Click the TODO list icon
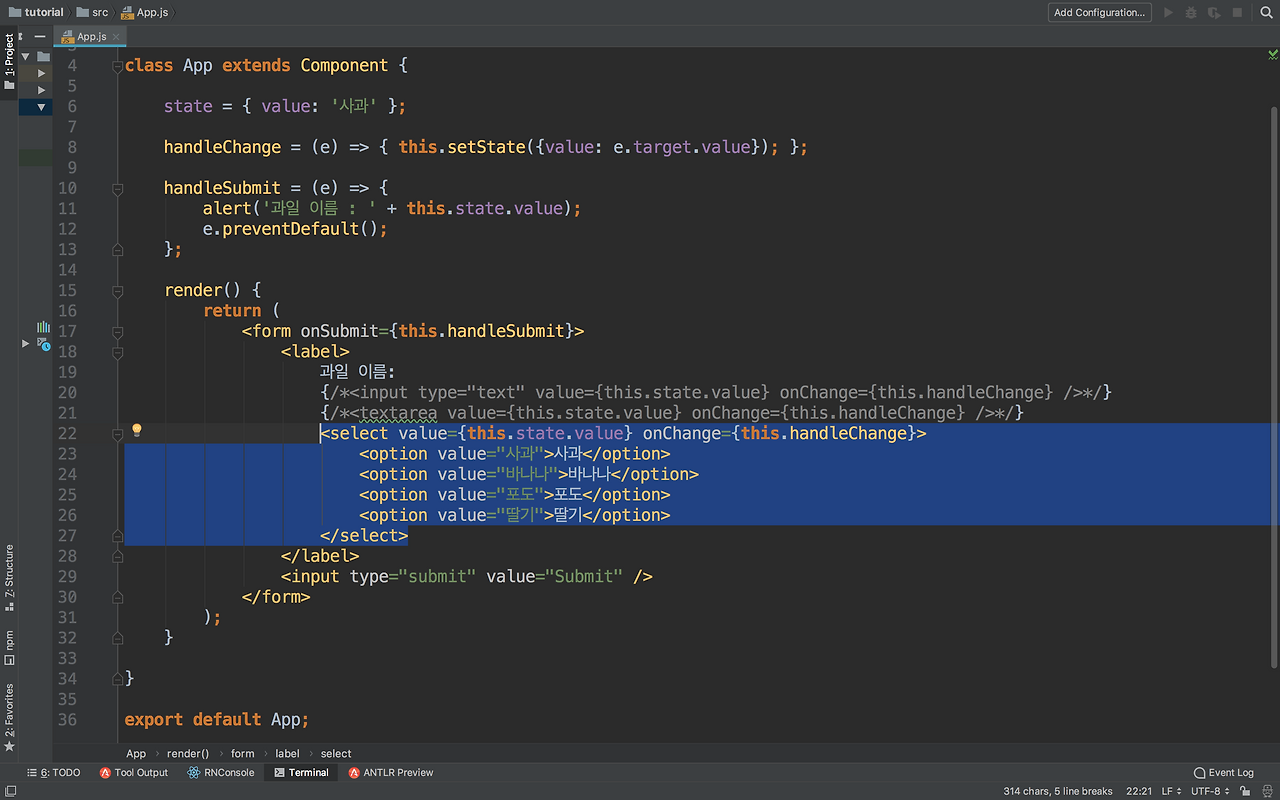The width and height of the screenshot is (1280, 800). tap(33, 773)
